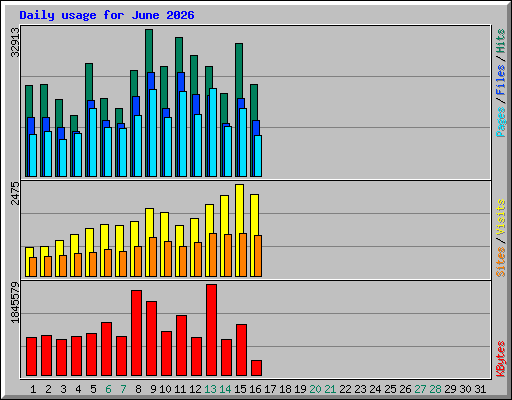Click day 9 on the x-axis
This screenshot has height=400, width=512.
pos(153,389)
